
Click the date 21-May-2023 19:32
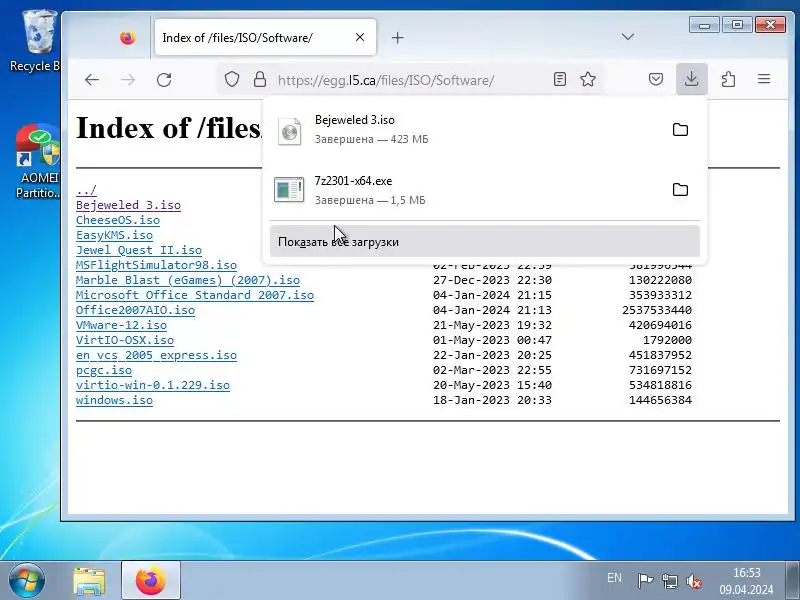tap(492, 325)
